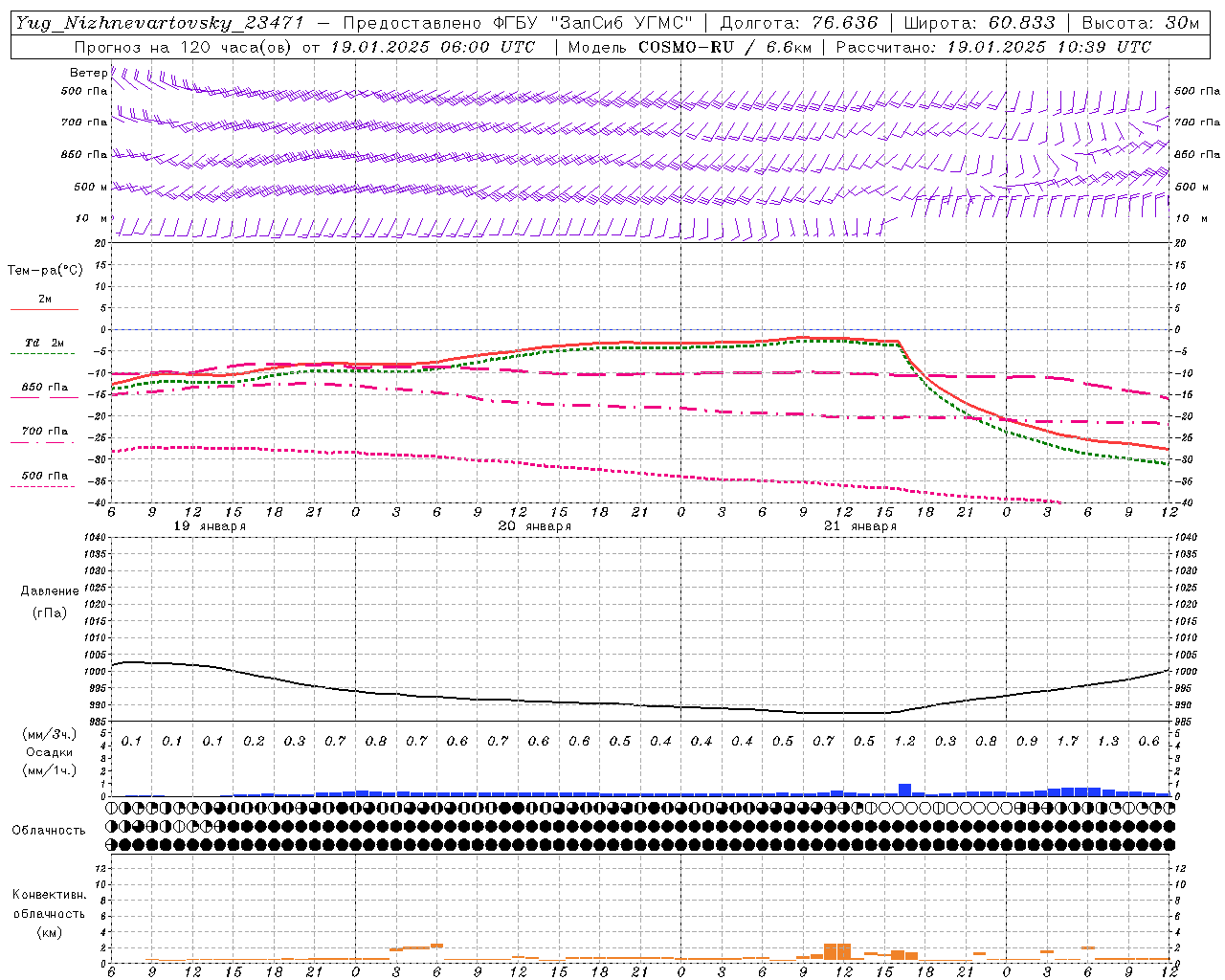Click the 'Модель COSMO-RU / 6.6км' label
This screenshot has height=980, width=1225.
(x=690, y=47)
